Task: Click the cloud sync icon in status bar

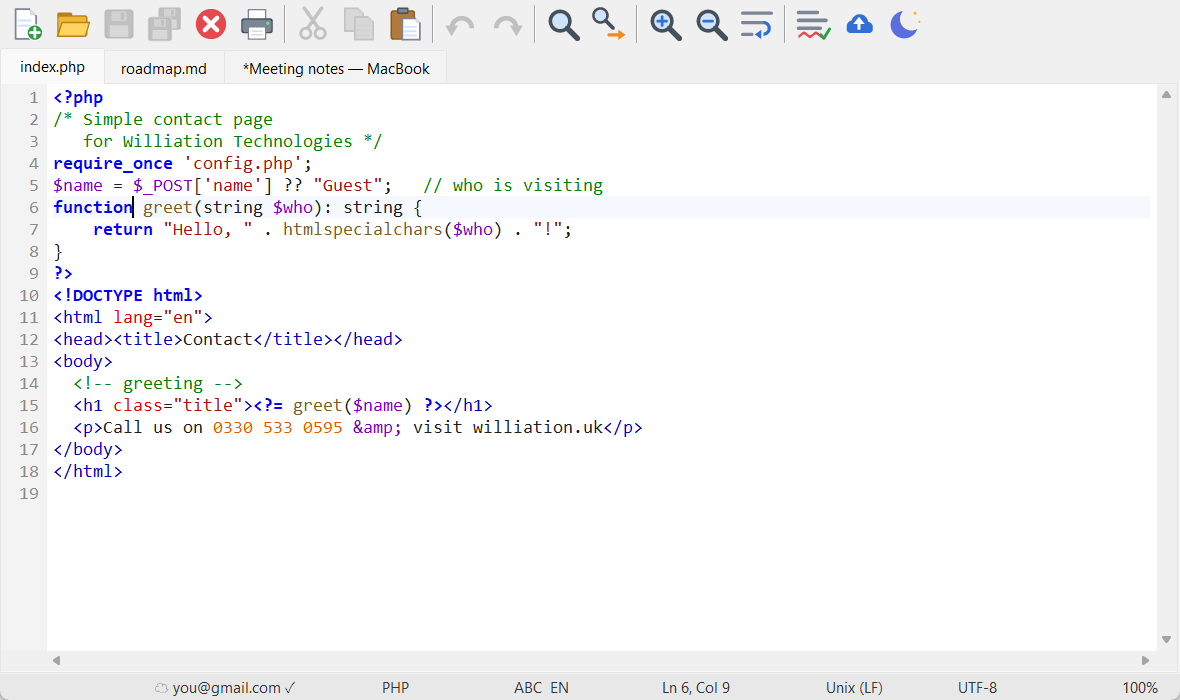Action: pyautogui.click(x=161, y=688)
